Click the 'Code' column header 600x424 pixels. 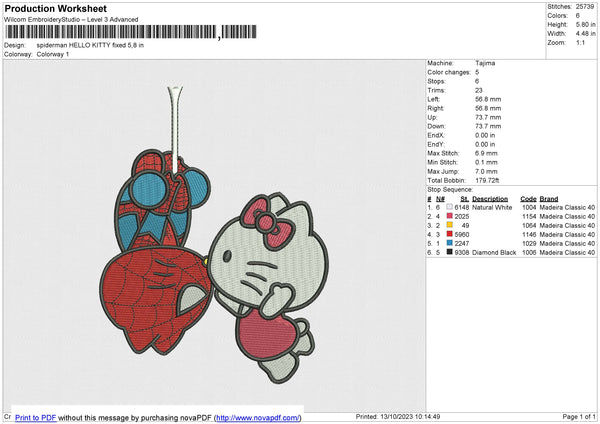(x=528, y=199)
